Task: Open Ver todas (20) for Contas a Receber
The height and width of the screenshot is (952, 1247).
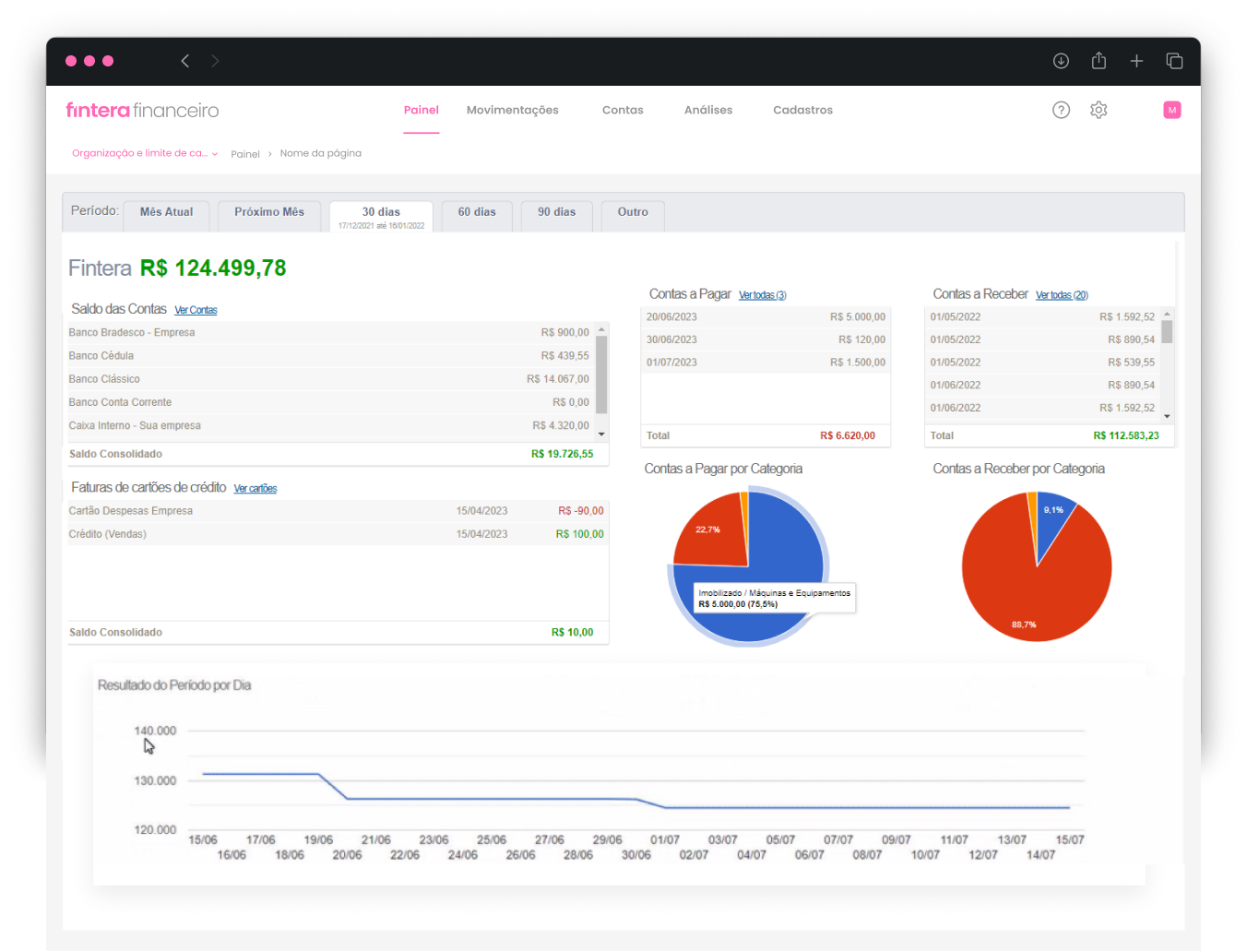Action: [x=1062, y=295]
